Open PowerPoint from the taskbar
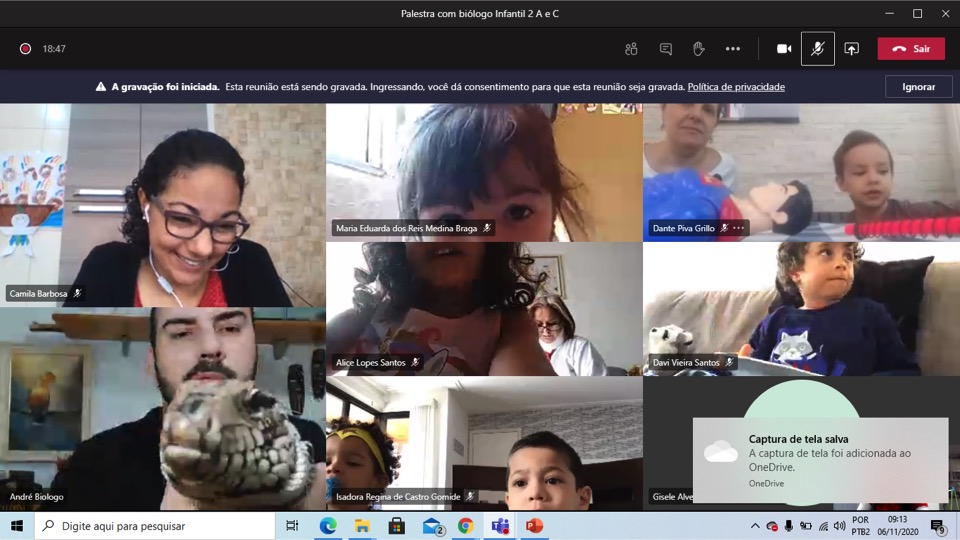This screenshot has height=540, width=960. coord(534,526)
